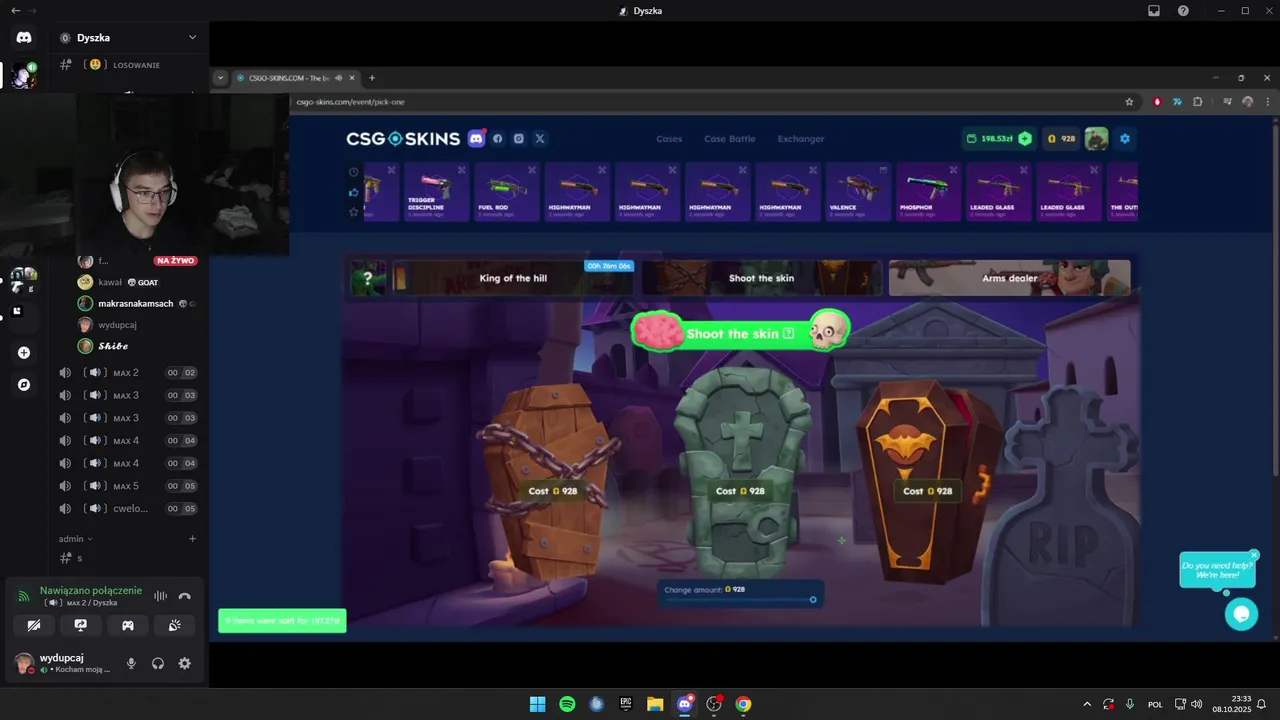Pick the green stone tombstone coffin
Viewport: 1280px width, 720px height.
(742, 470)
